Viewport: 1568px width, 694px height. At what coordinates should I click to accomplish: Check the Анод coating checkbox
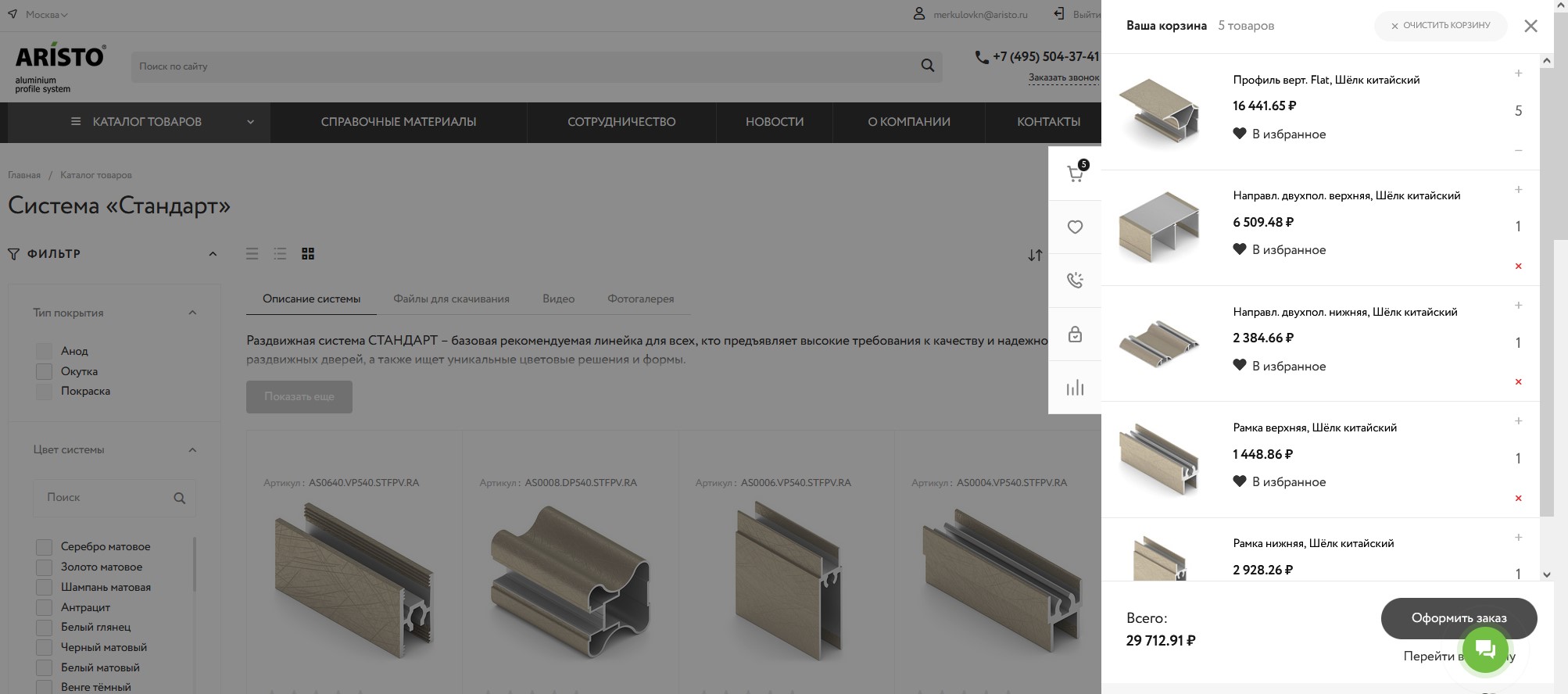tap(45, 352)
